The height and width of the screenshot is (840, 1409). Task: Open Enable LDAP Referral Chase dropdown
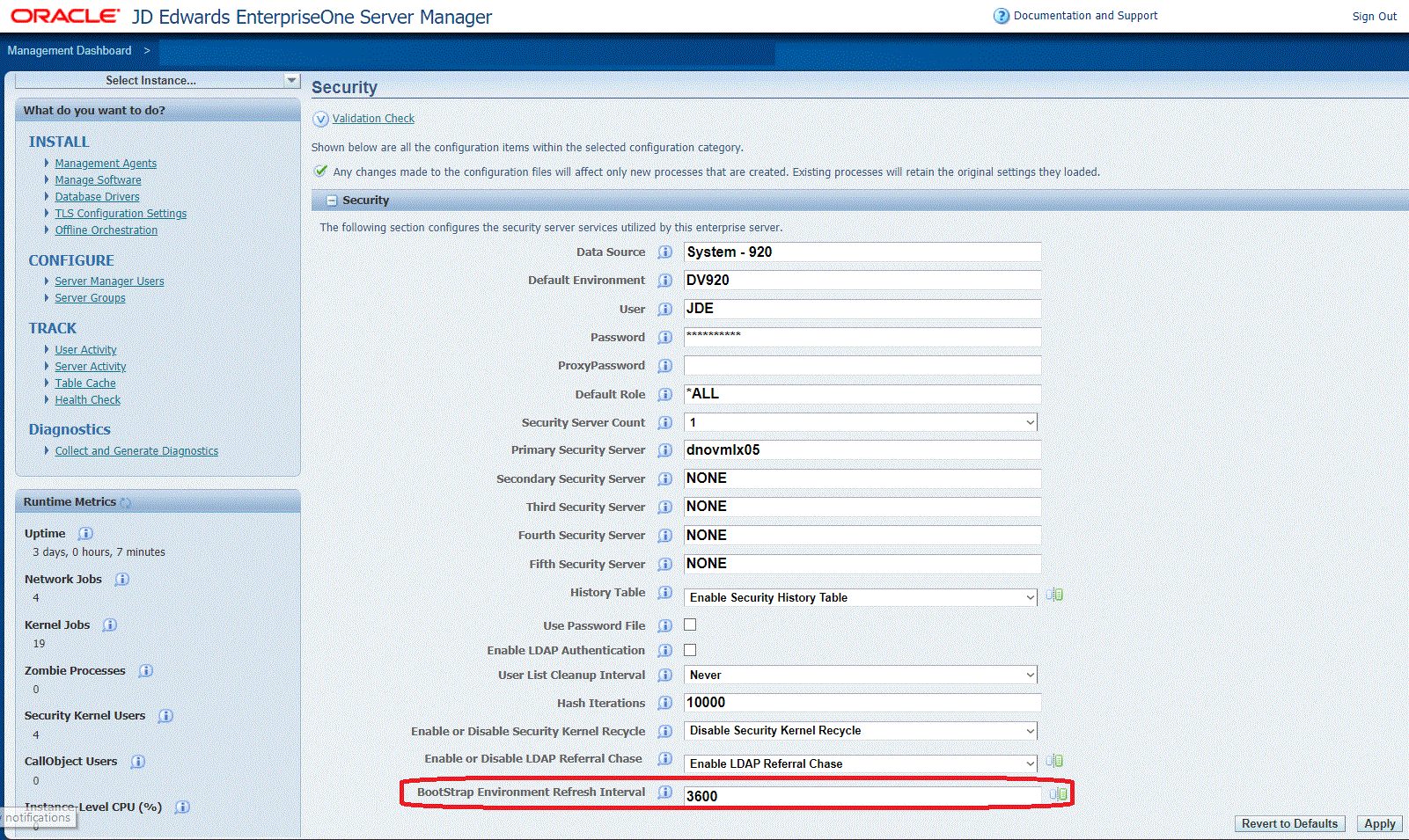pos(861,763)
